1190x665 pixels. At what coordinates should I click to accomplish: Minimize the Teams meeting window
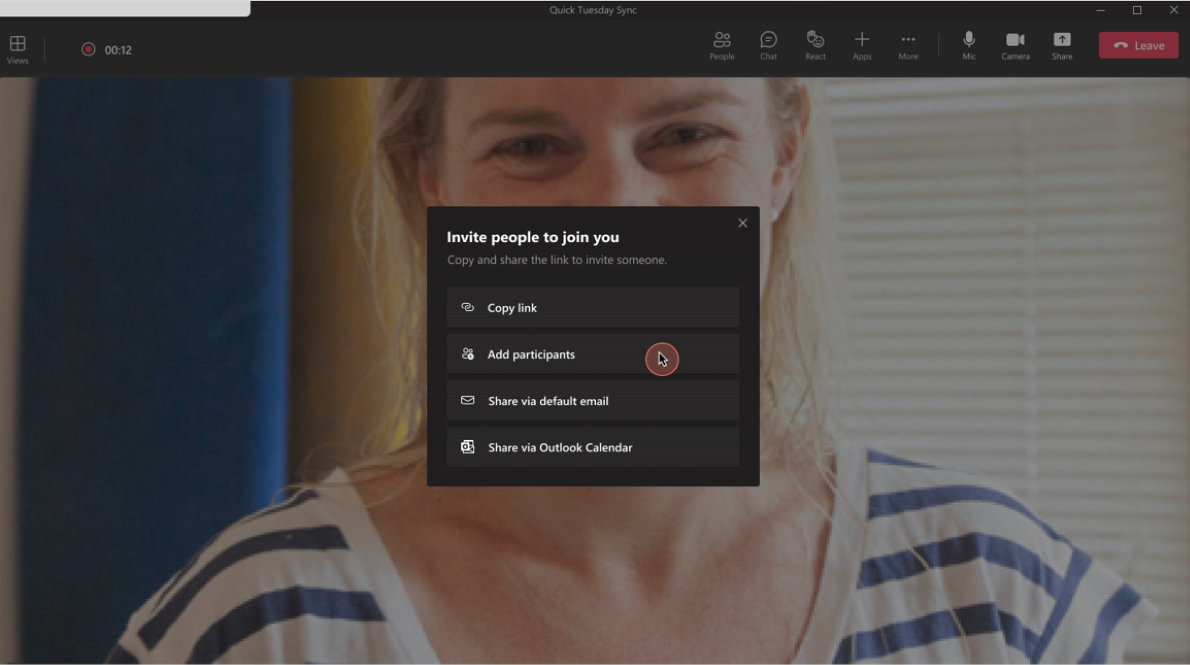point(1100,10)
